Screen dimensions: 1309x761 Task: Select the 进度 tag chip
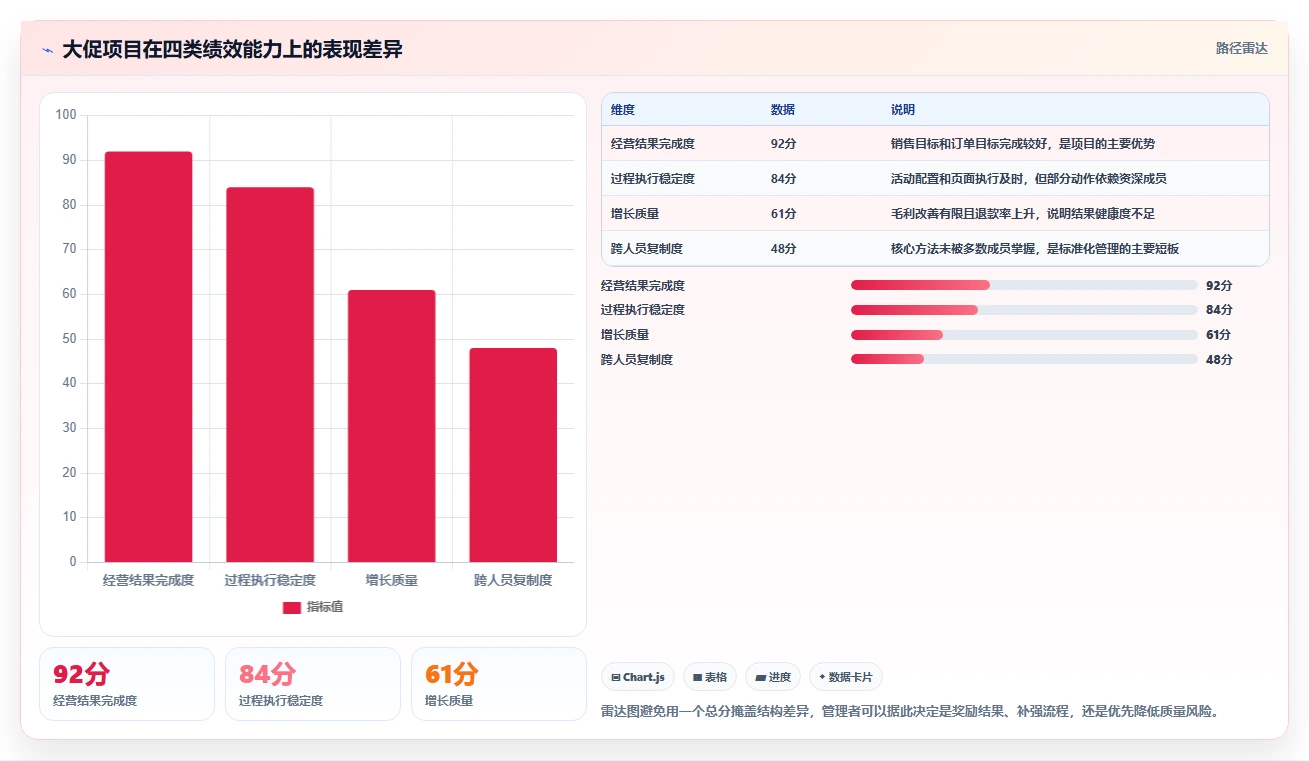(x=773, y=677)
